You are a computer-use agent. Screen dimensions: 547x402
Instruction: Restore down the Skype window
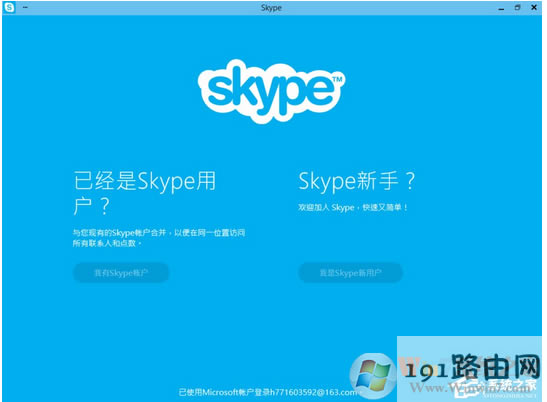click(517, 7)
